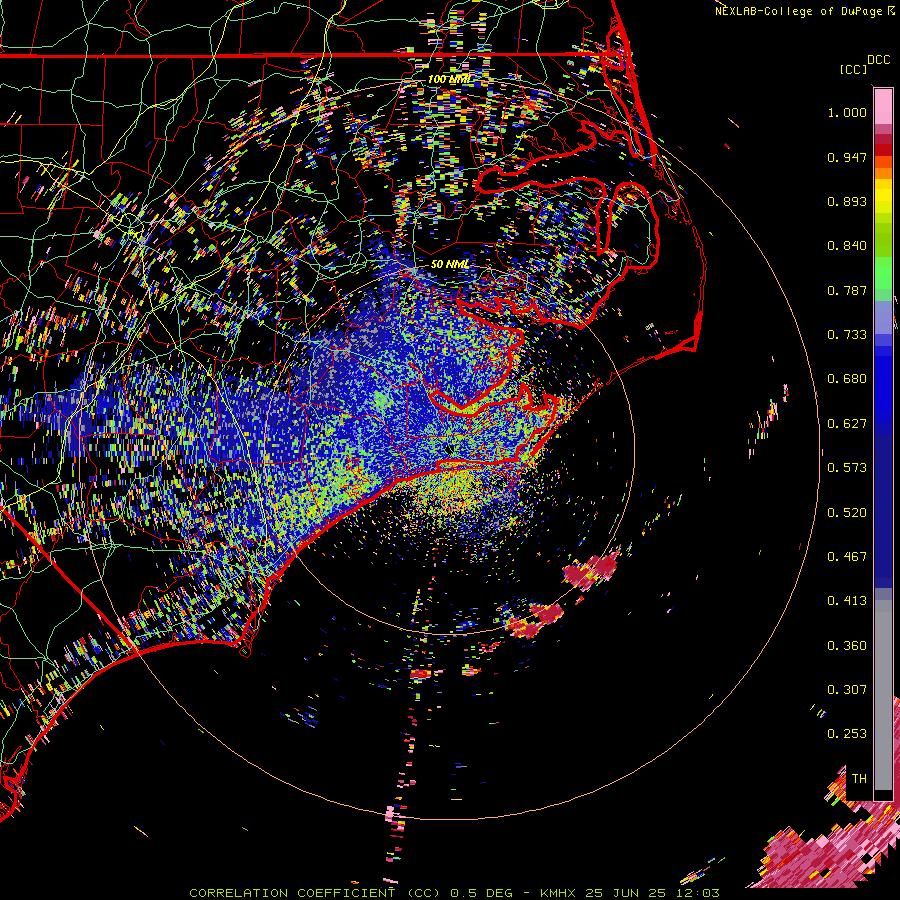Click the 50 NMI range ring label
The width and height of the screenshot is (900, 900).
pos(450,265)
